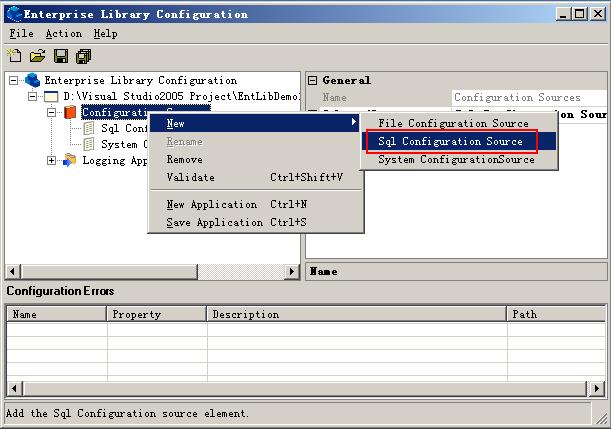Expand the Logging Application Block node
Image resolution: width=611 pixels, height=429 pixels.
52,160
